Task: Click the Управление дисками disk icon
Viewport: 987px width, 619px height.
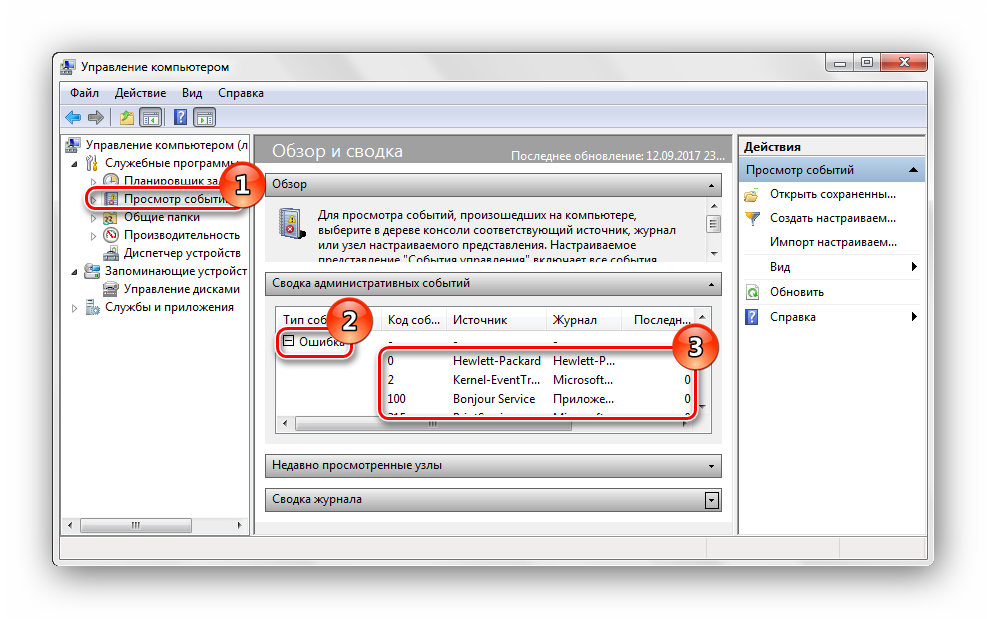Action: (111, 289)
